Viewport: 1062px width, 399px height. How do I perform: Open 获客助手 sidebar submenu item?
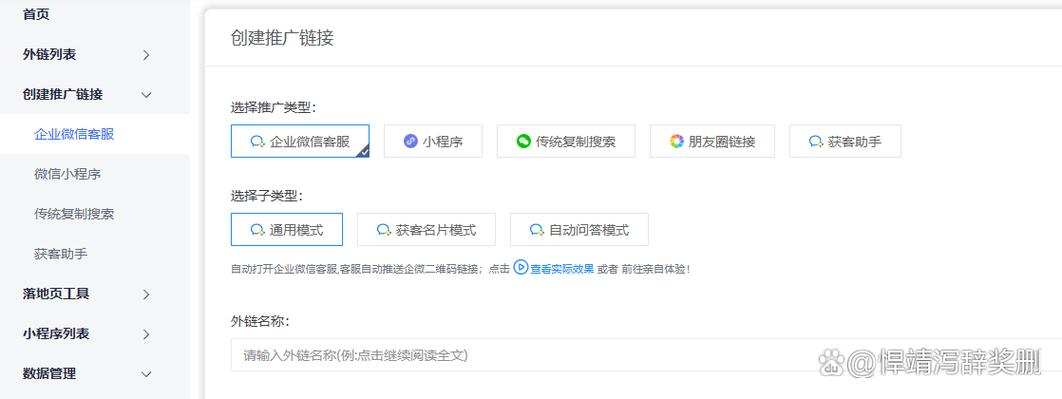(x=61, y=254)
